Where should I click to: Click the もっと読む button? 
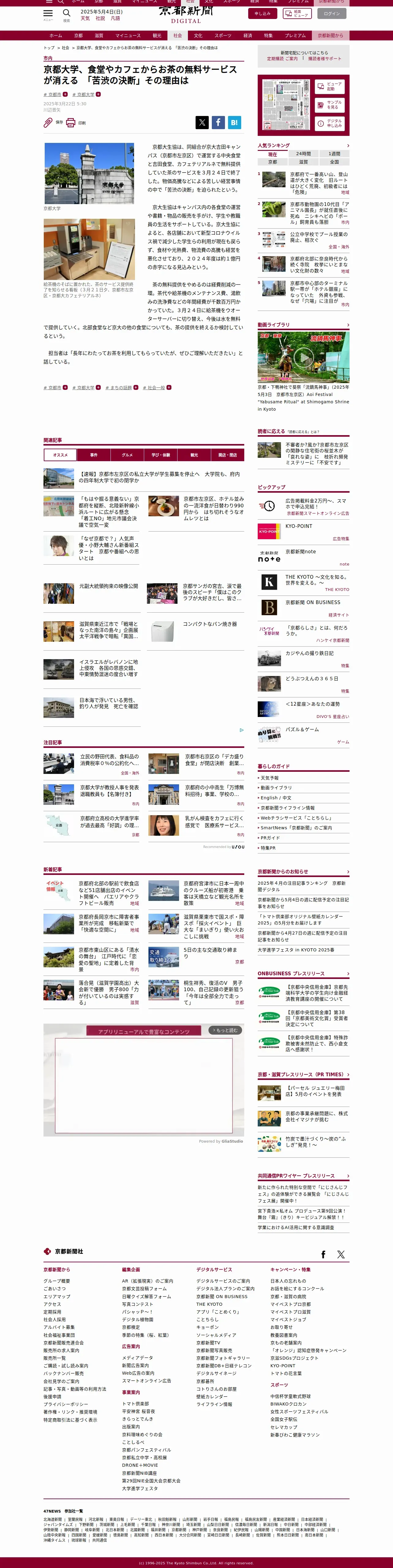tap(226, 1030)
